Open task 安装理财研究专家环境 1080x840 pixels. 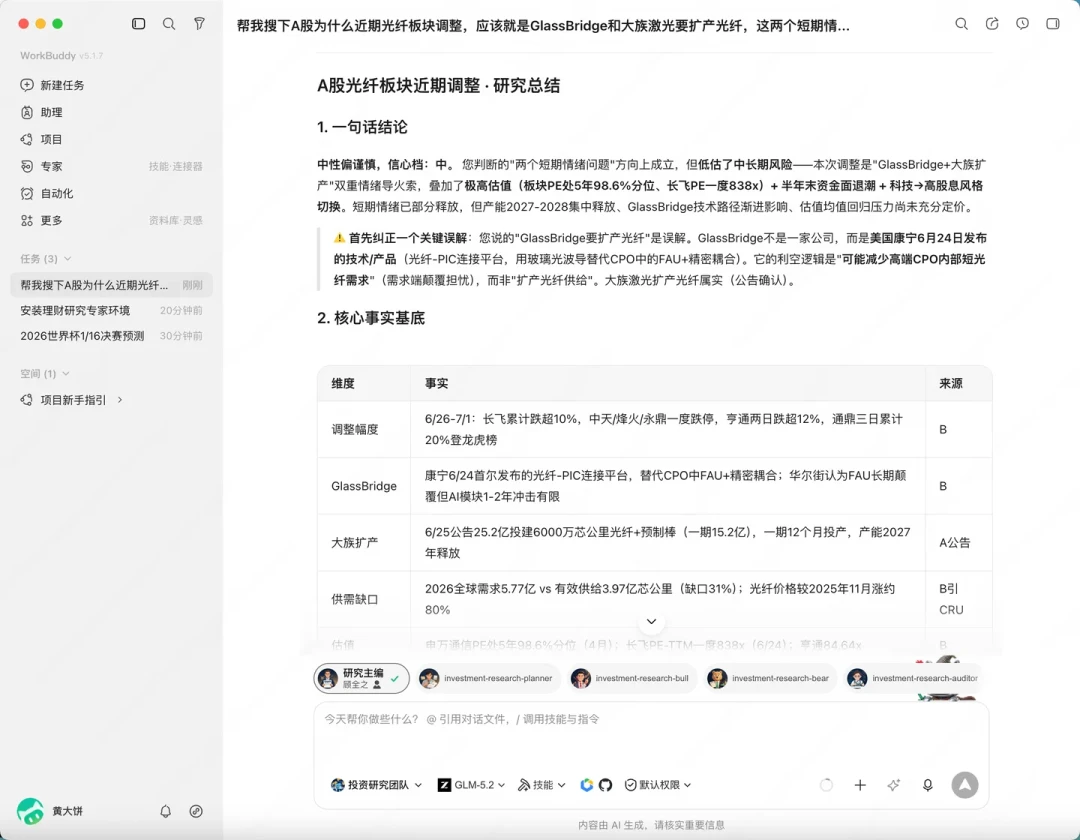[112, 311]
